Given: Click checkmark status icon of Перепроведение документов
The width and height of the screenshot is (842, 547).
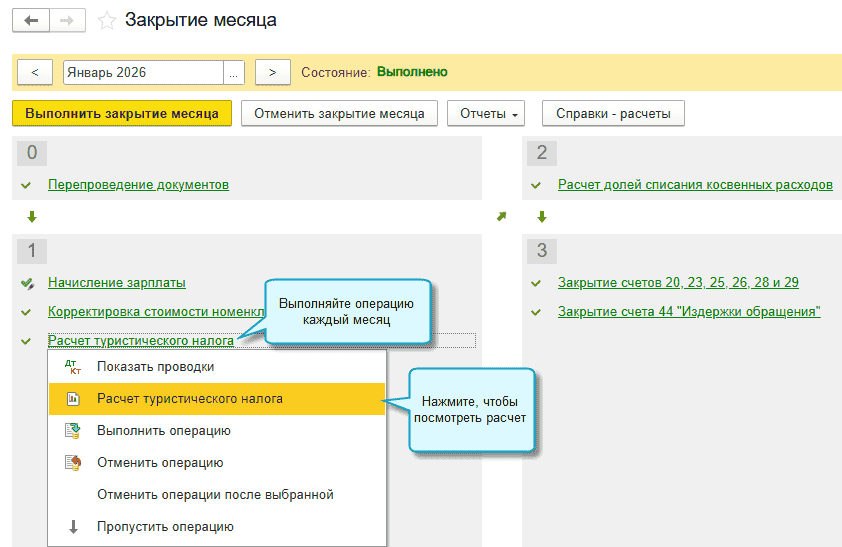Looking at the screenshot, I should [x=26, y=185].
